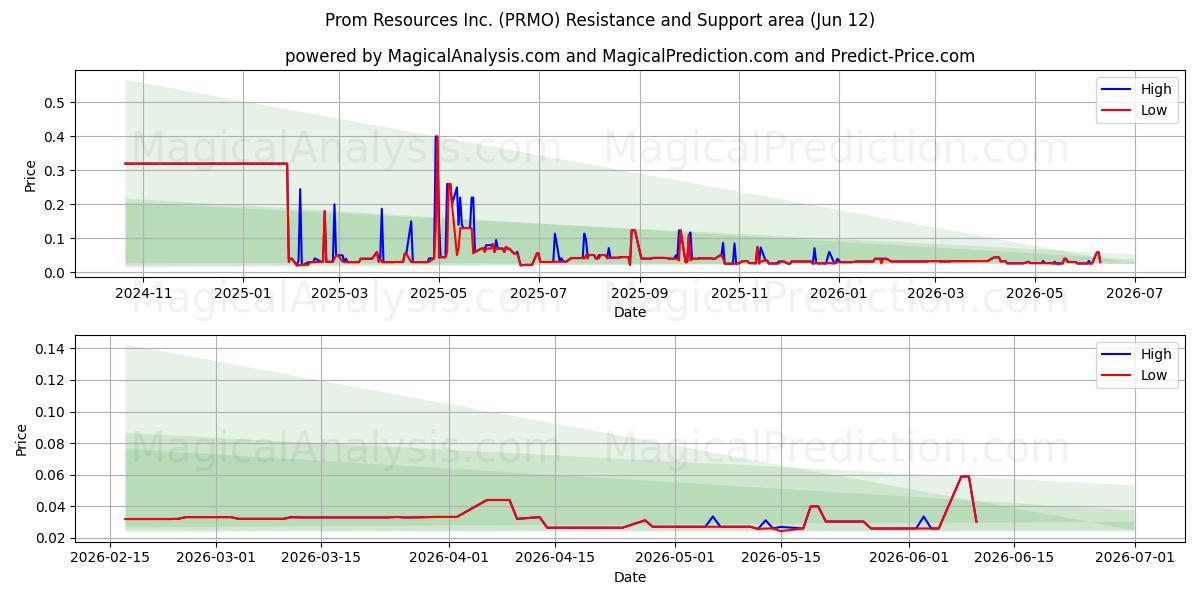Click the '2026-05-15' x-axis label on the bottom chart
Screen dimensions: 1200x600
click(x=780, y=558)
